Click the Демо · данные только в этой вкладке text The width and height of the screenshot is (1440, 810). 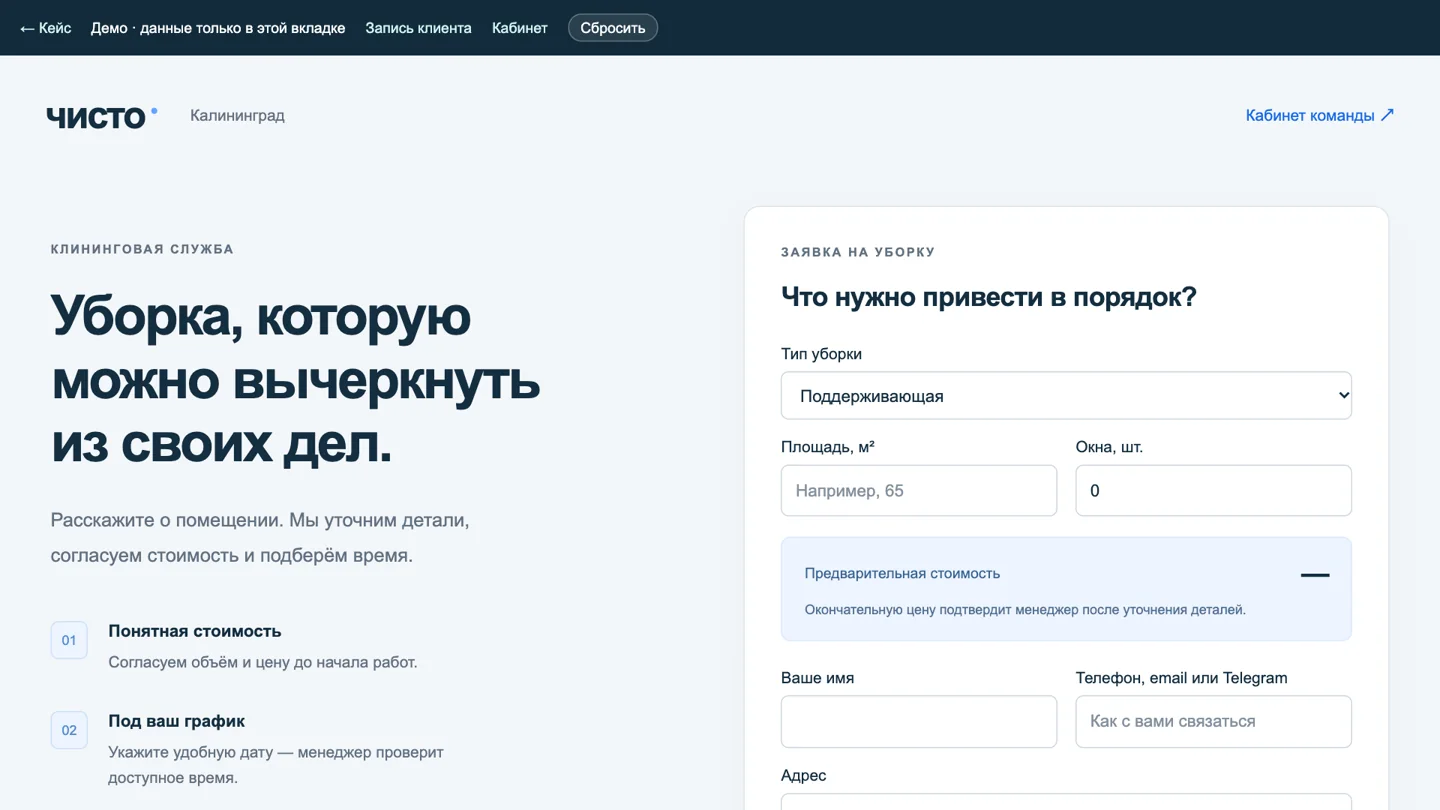tap(218, 28)
